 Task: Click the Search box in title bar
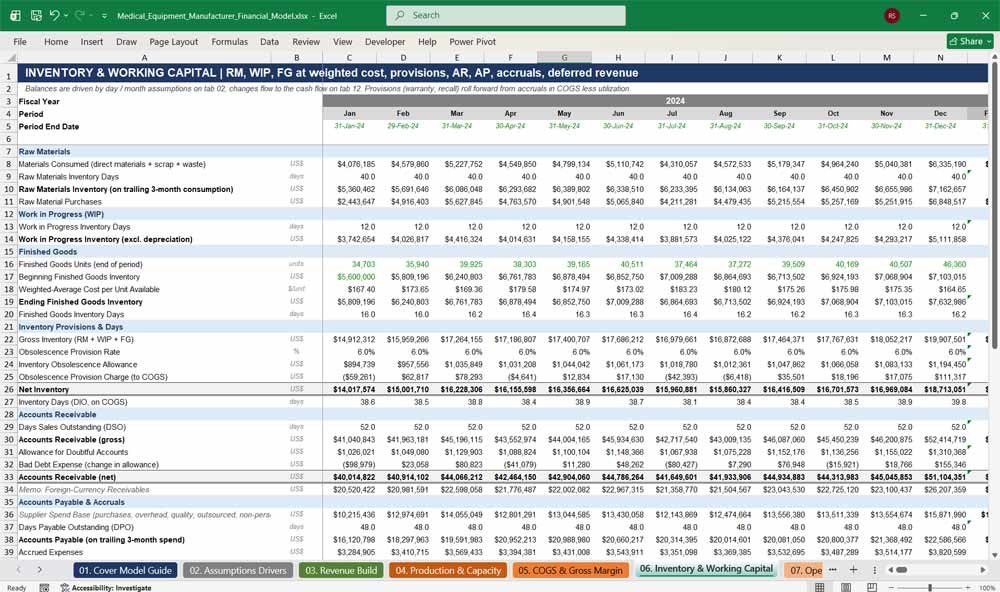(506, 15)
